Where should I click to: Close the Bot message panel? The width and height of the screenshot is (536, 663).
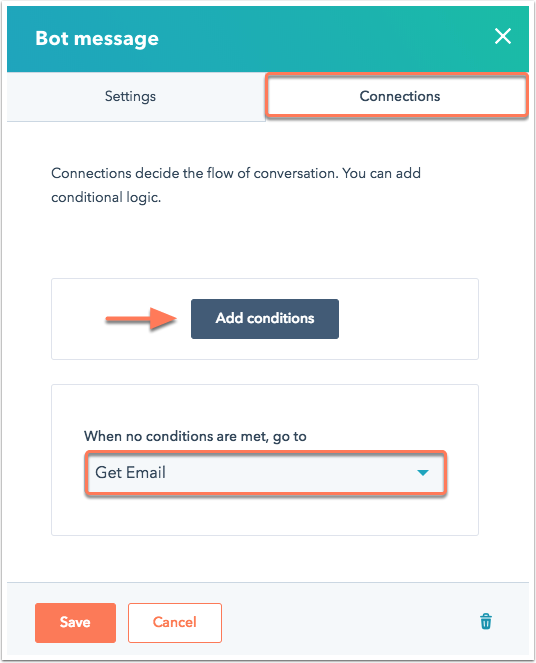click(503, 36)
